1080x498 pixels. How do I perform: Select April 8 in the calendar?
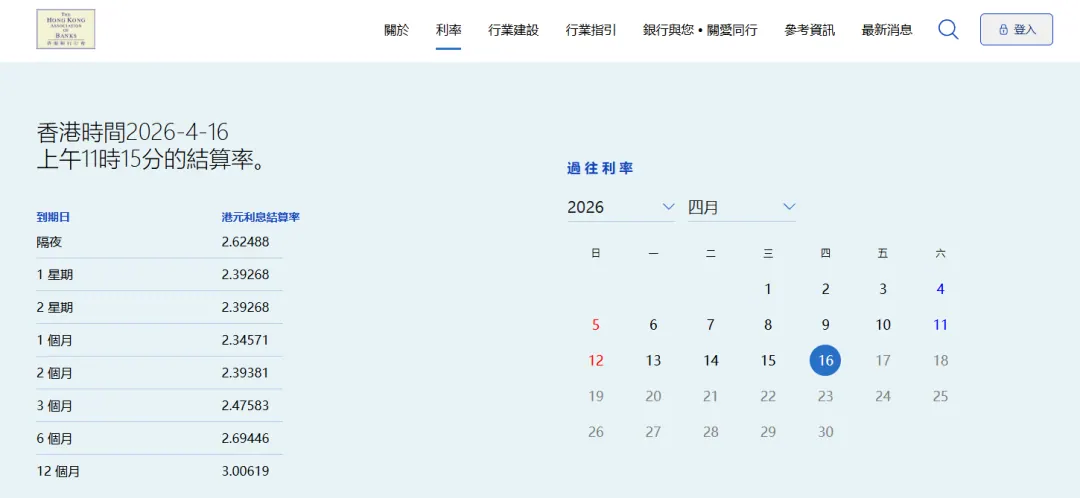(x=768, y=325)
